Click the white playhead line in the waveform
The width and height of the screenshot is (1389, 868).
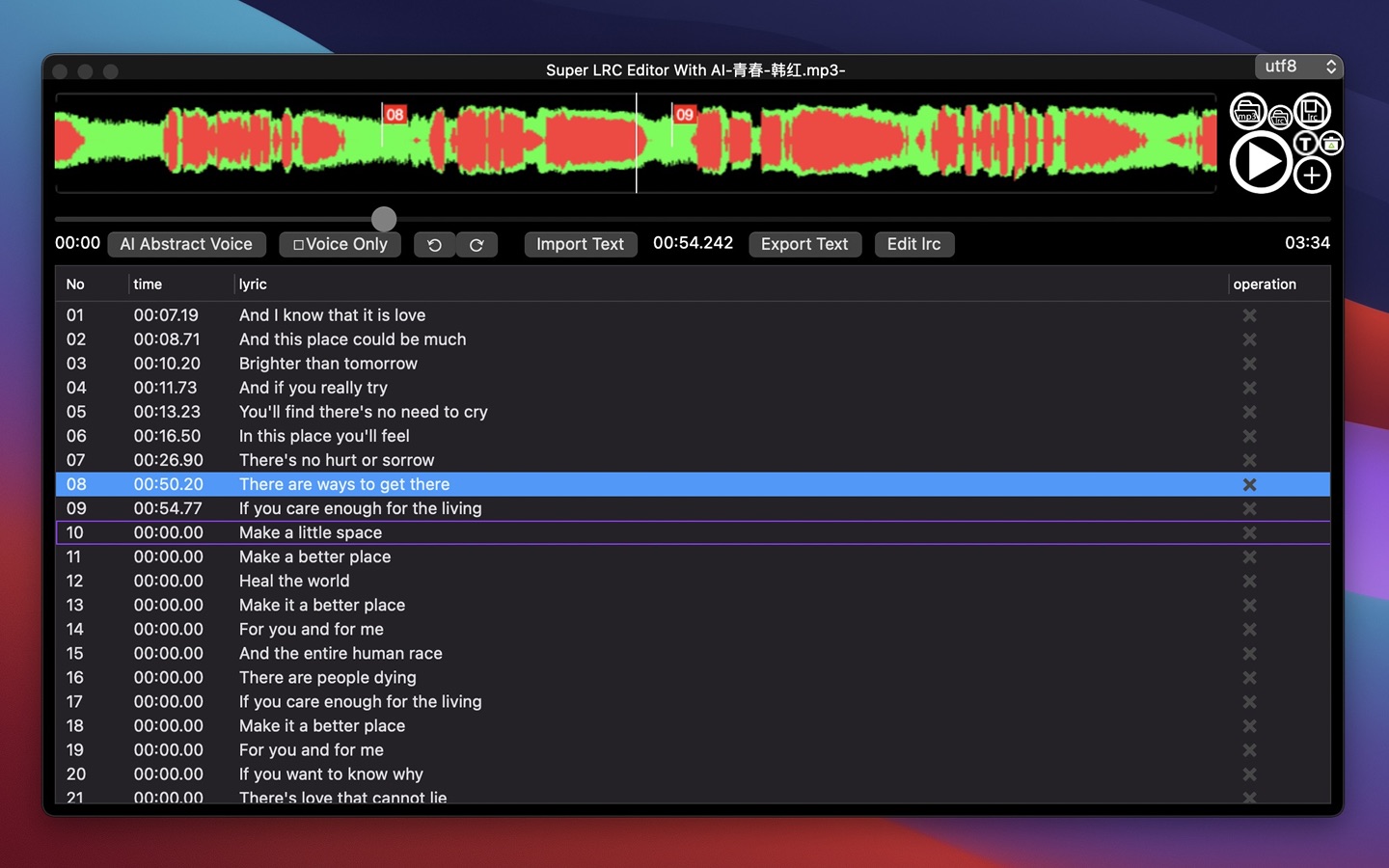click(x=637, y=143)
